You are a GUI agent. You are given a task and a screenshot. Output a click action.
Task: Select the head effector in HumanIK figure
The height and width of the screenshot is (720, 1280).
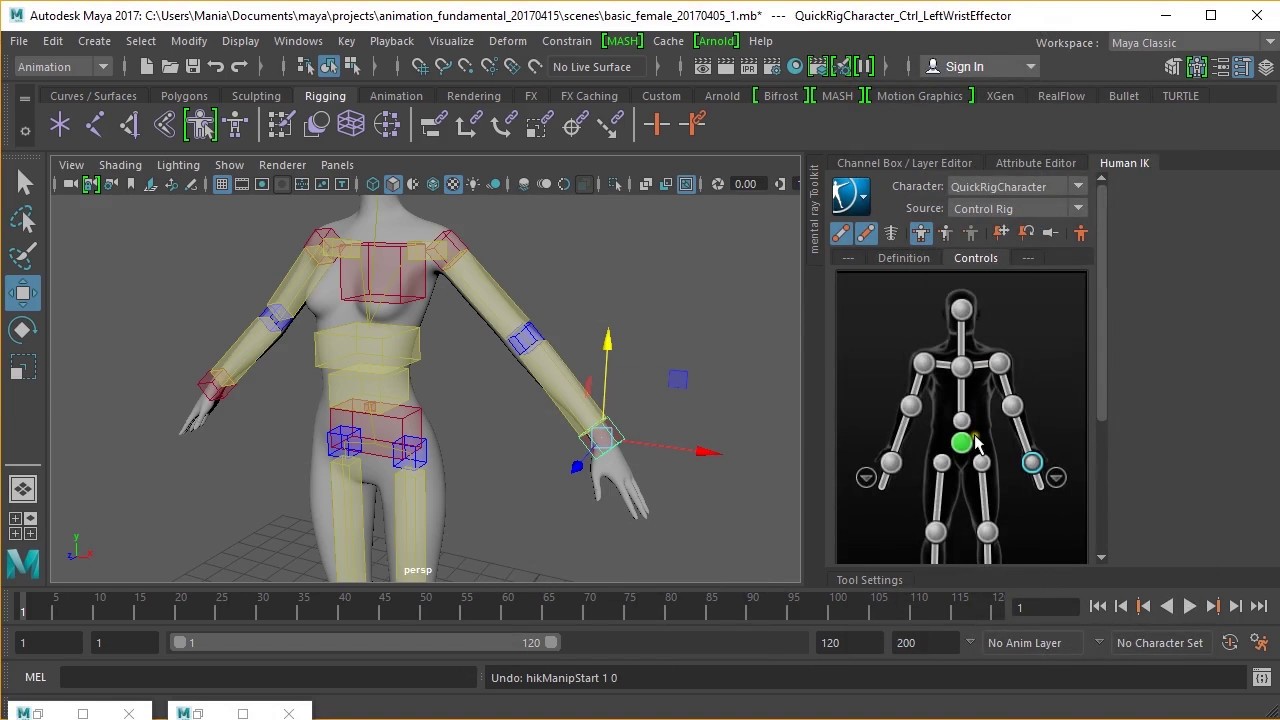[x=961, y=310]
